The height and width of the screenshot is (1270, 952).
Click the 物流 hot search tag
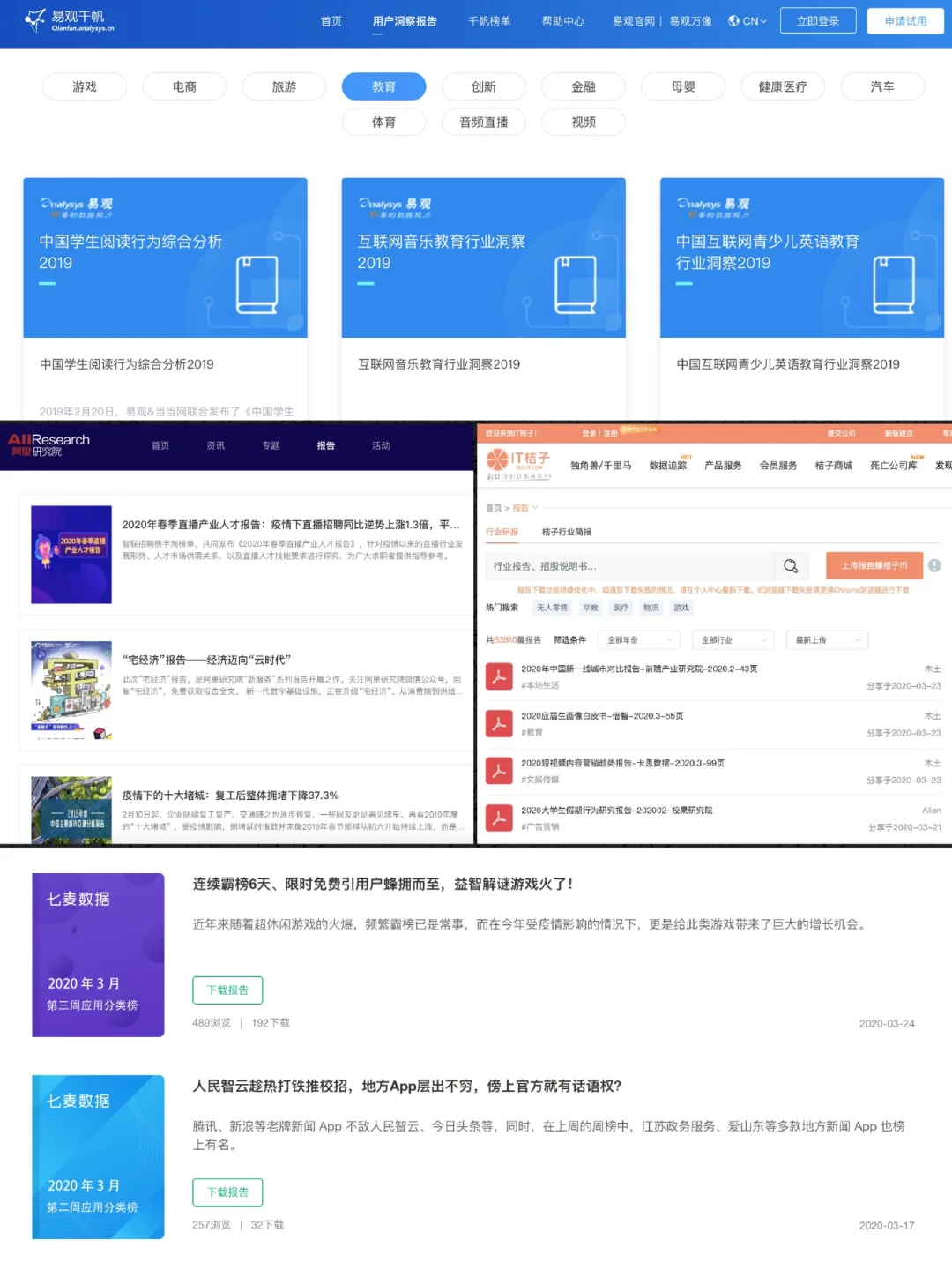[651, 608]
